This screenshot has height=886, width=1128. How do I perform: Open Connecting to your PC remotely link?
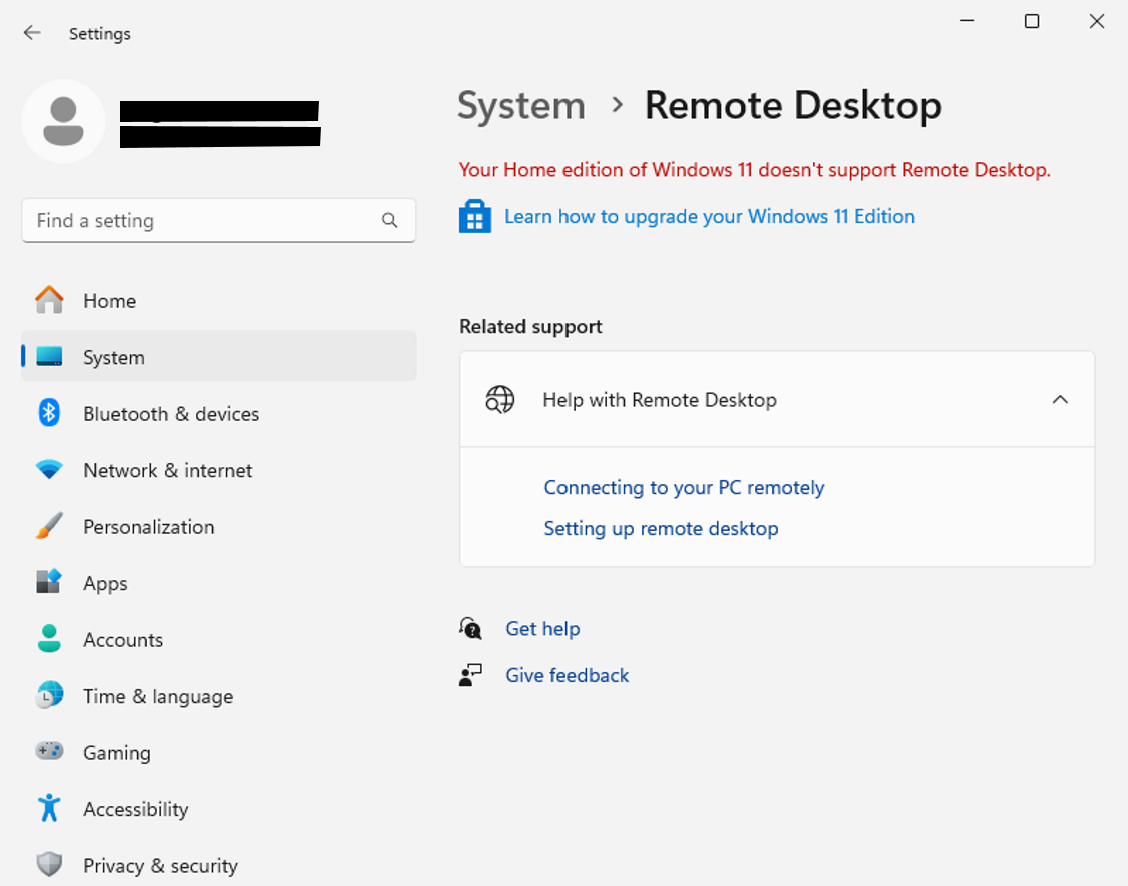[683, 488]
